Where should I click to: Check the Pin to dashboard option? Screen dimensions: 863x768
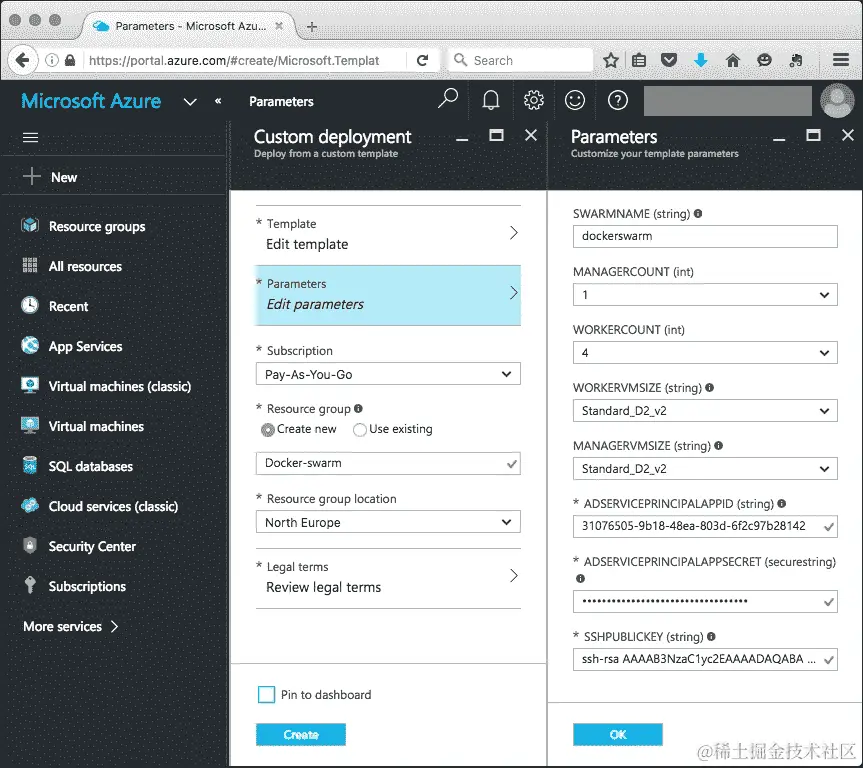pos(267,694)
